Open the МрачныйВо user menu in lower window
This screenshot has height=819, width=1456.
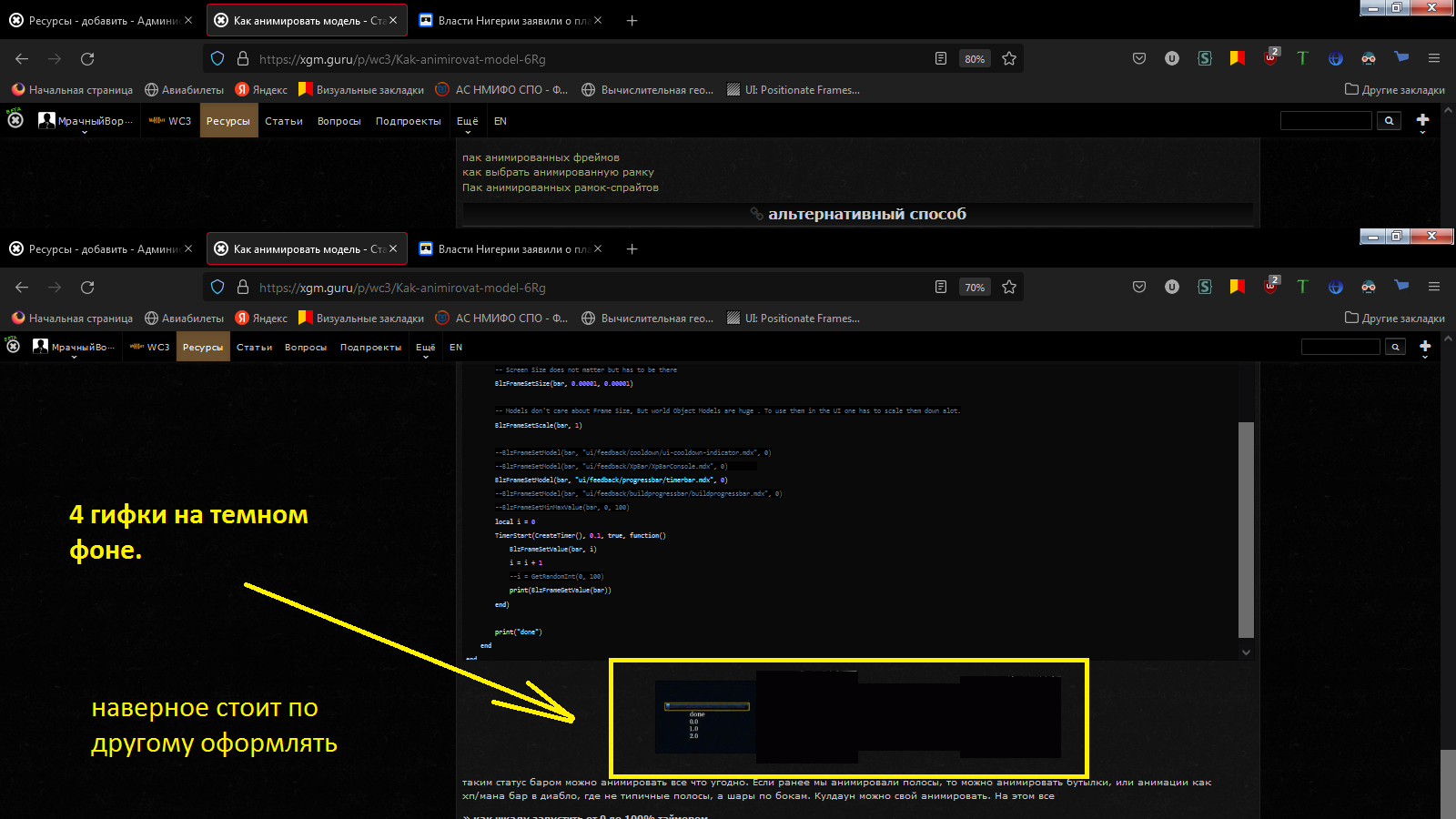(x=74, y=347)
